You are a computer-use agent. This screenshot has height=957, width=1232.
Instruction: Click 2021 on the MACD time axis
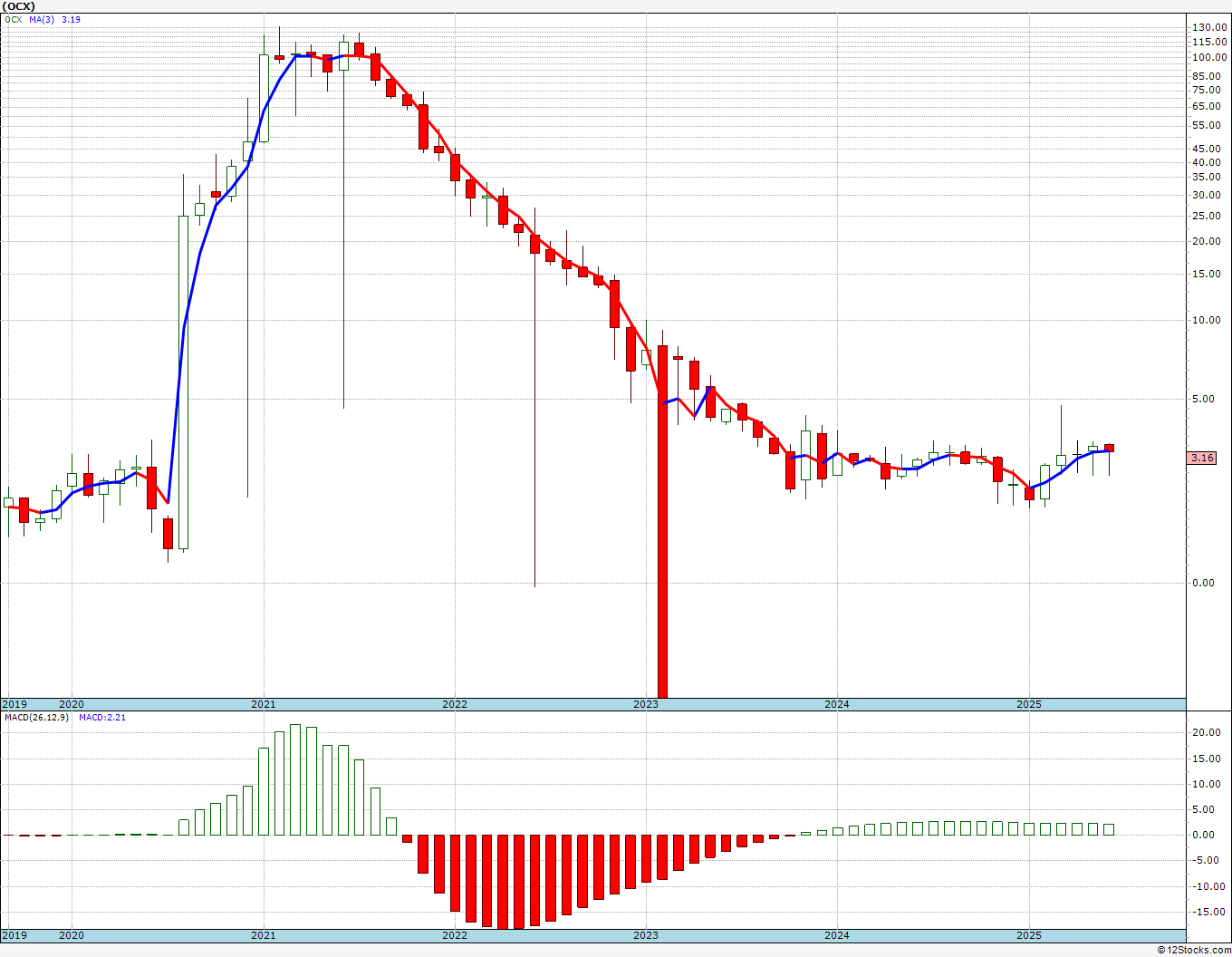tap(263, 934)
